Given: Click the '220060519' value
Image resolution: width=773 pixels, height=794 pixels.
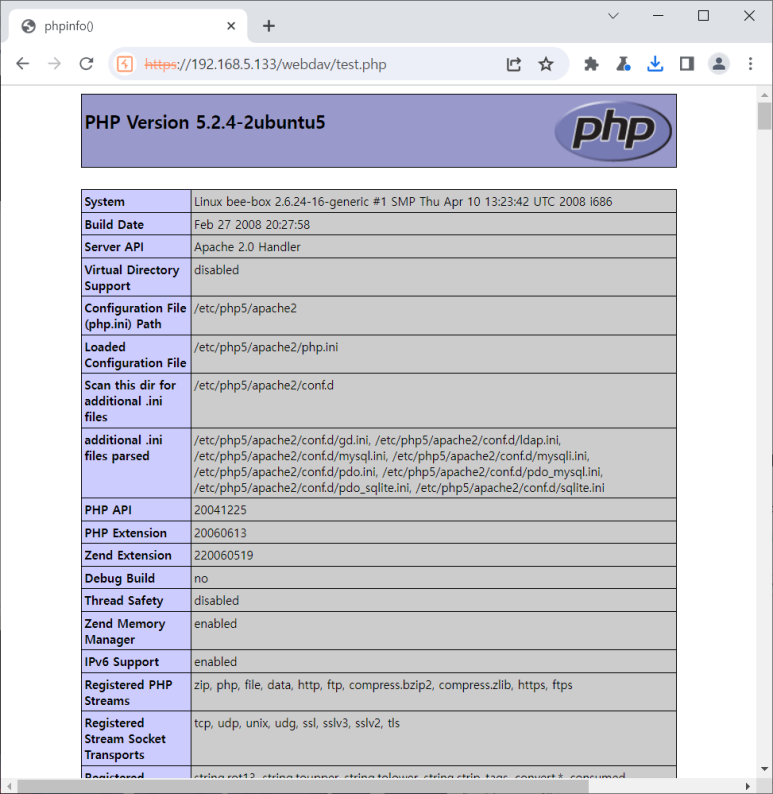Looking at the screenshot, I should [x=224, y=555].
